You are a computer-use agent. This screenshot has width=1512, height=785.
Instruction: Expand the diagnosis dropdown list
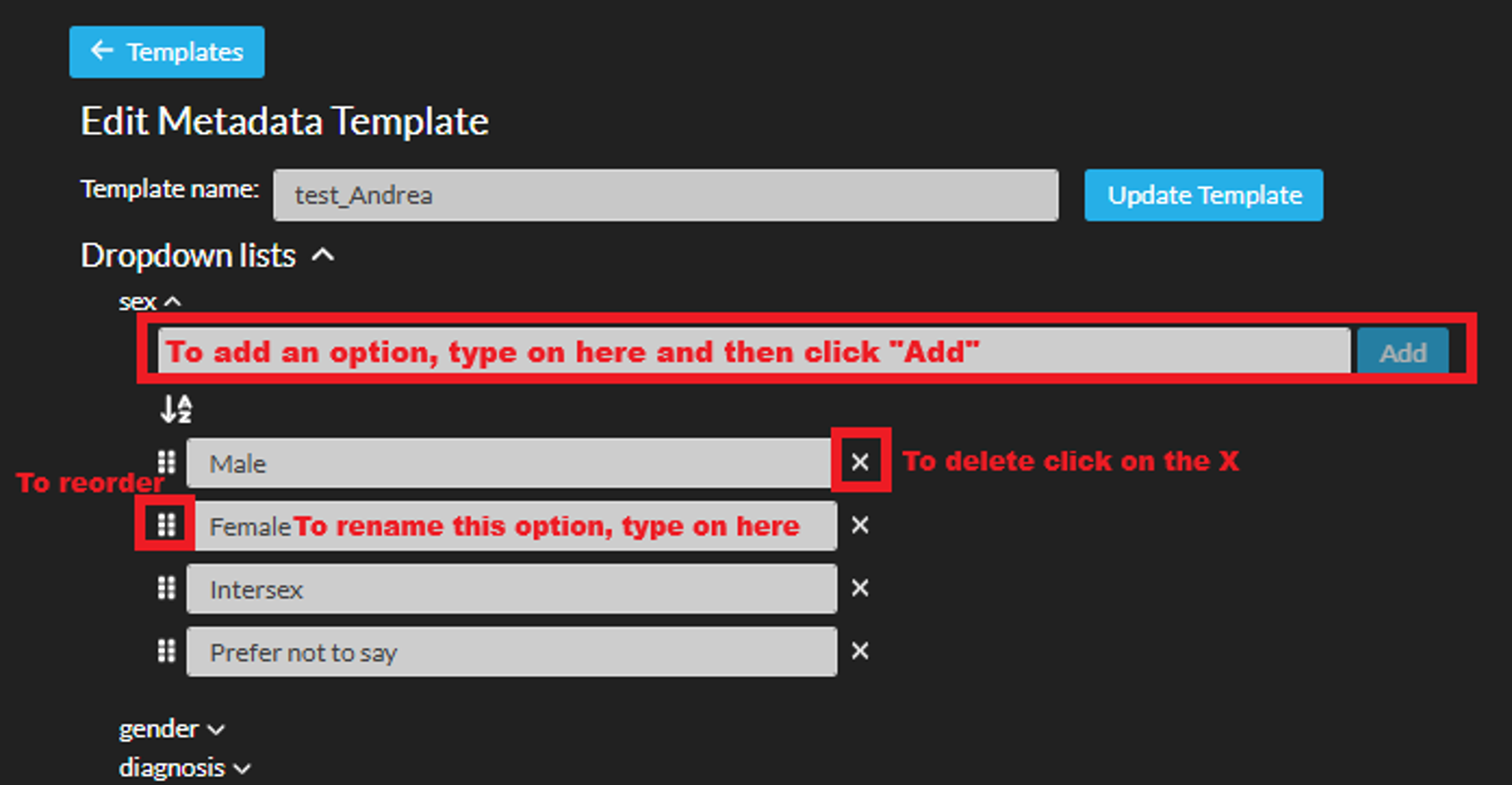242,769
